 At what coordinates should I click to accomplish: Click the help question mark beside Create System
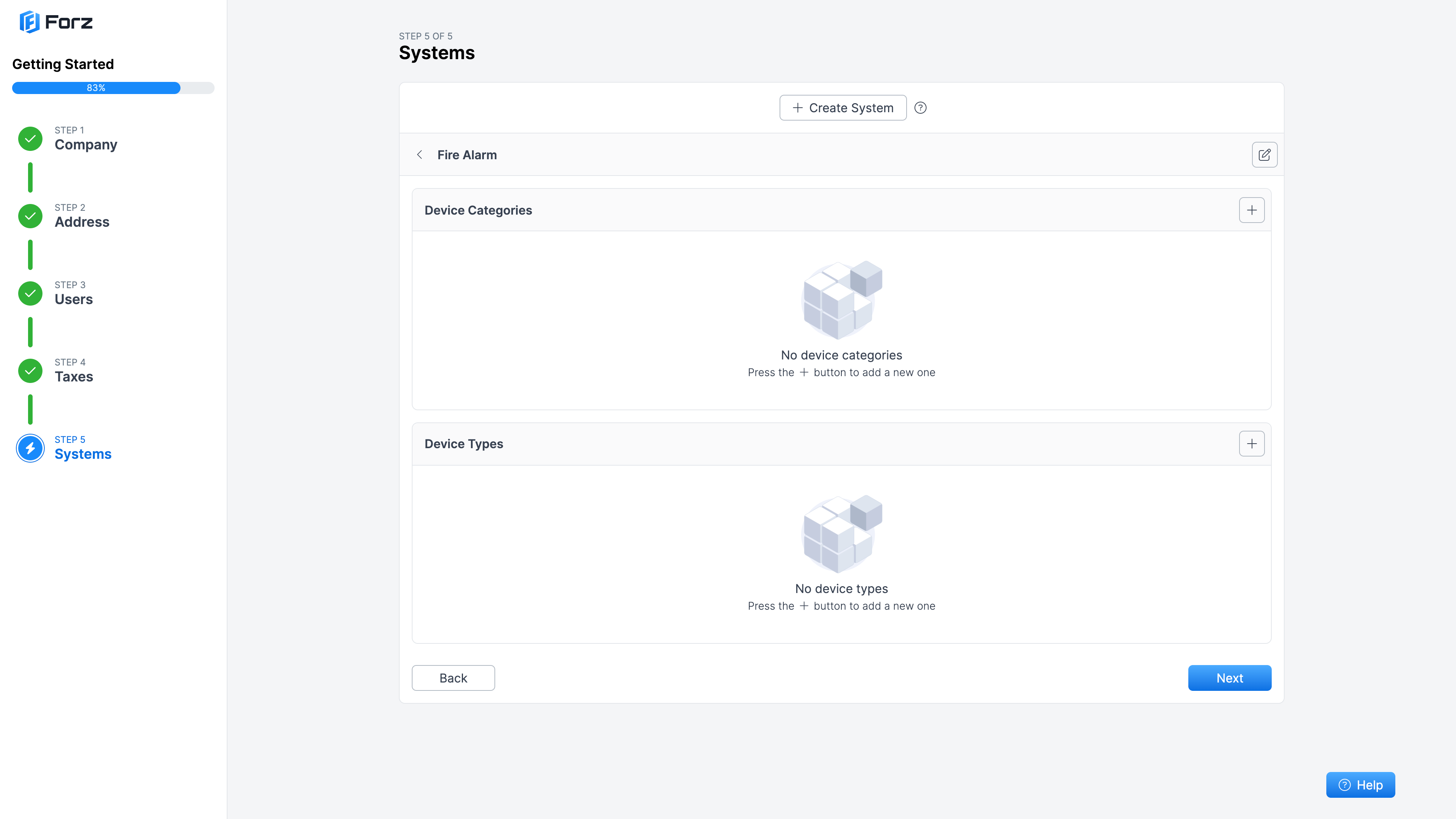click(x=920, y=108)
